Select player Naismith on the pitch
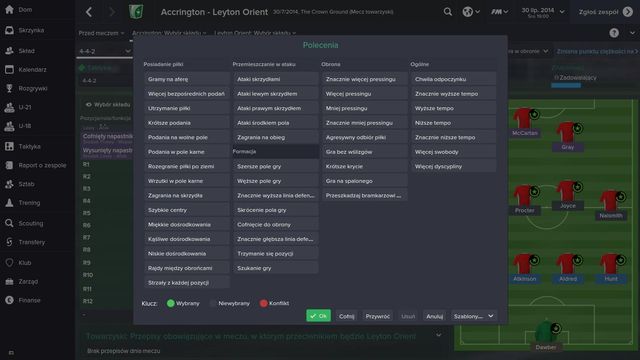This screenshot has width=640, height=360. [x=611, y=205]
